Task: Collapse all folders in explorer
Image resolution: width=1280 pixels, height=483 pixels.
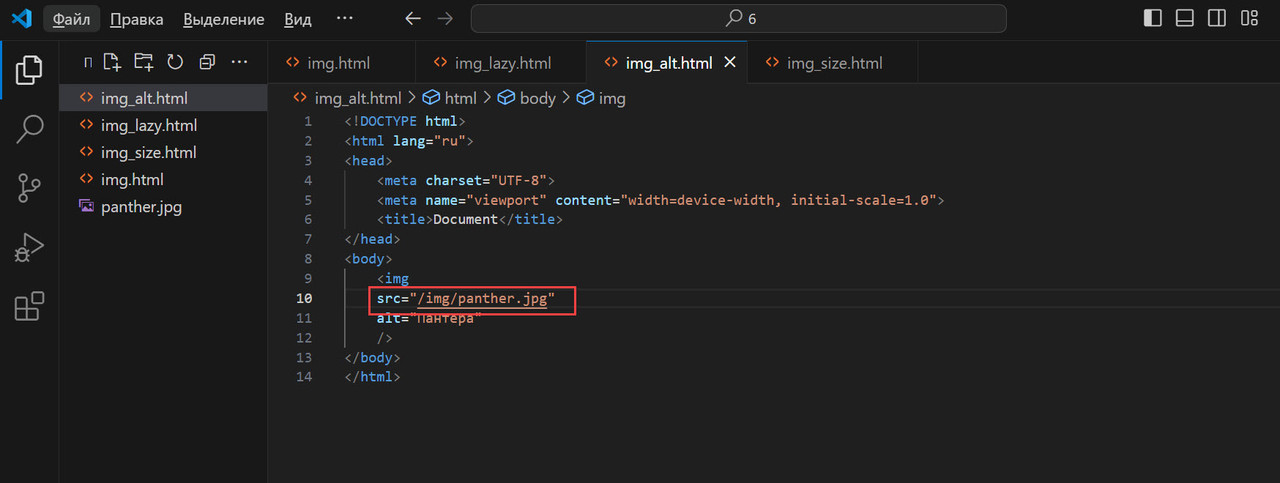Action: tap(207, 62)
